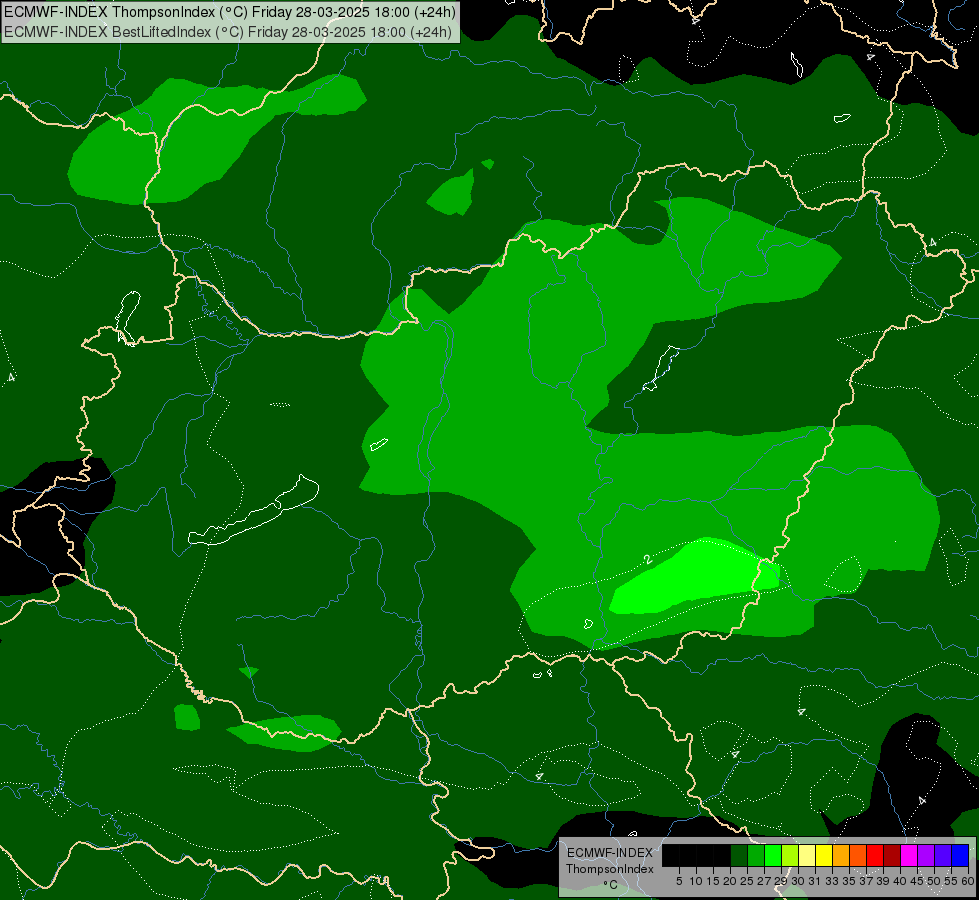979x900 pixels.
Task: Pick the magenta 40–45 legend swatch
Action: pyautogui.click(x=910, y=855)
